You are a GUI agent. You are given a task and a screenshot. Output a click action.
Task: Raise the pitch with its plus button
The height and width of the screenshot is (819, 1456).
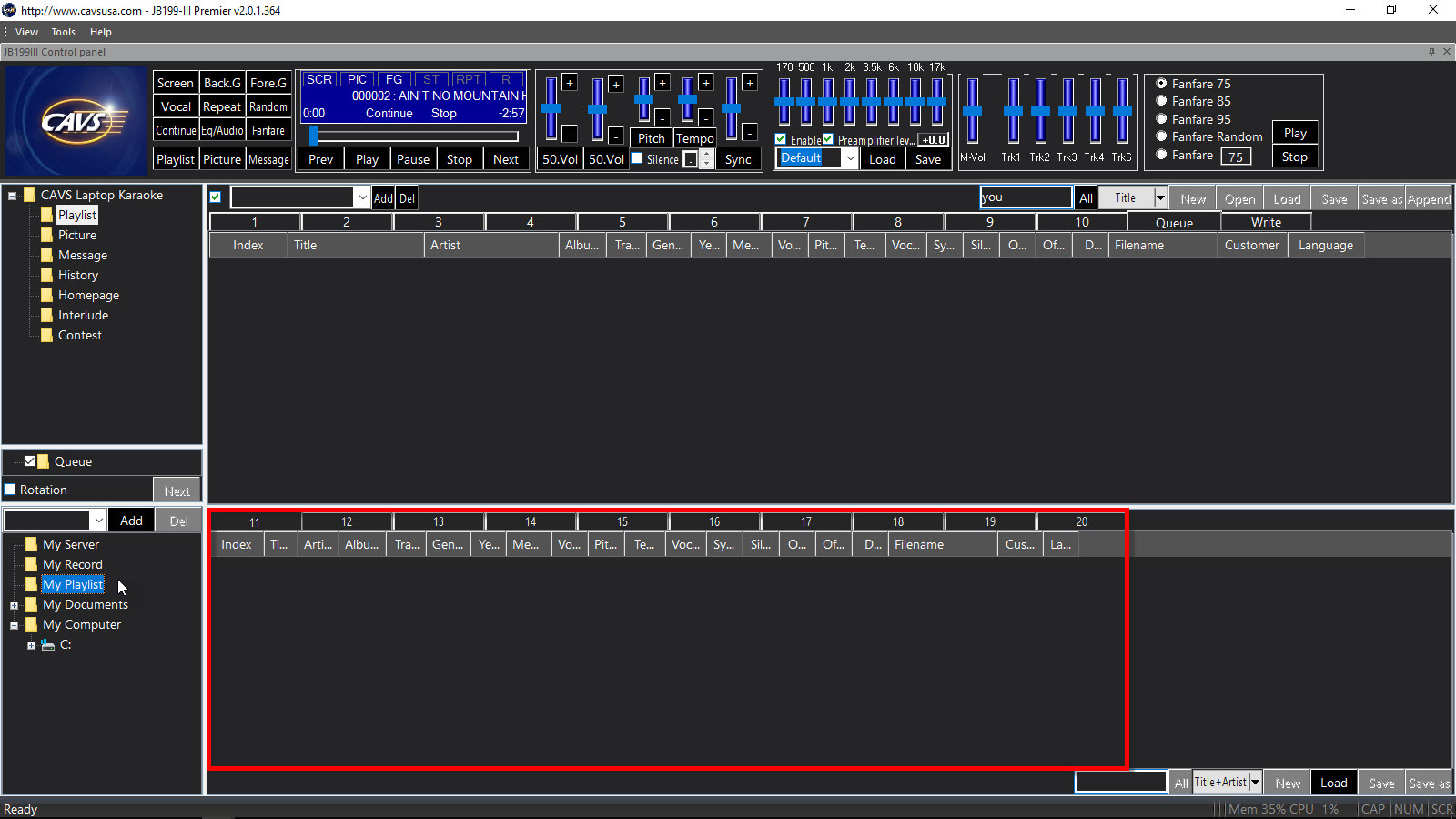click(x=662, y=83)
